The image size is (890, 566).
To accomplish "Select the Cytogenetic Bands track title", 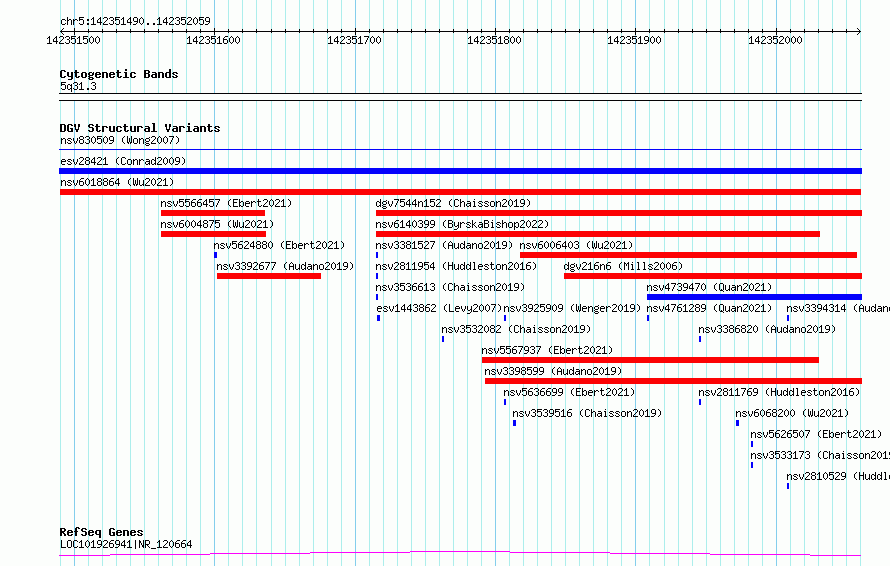I will pyautogui.click(x=119, y=74).
